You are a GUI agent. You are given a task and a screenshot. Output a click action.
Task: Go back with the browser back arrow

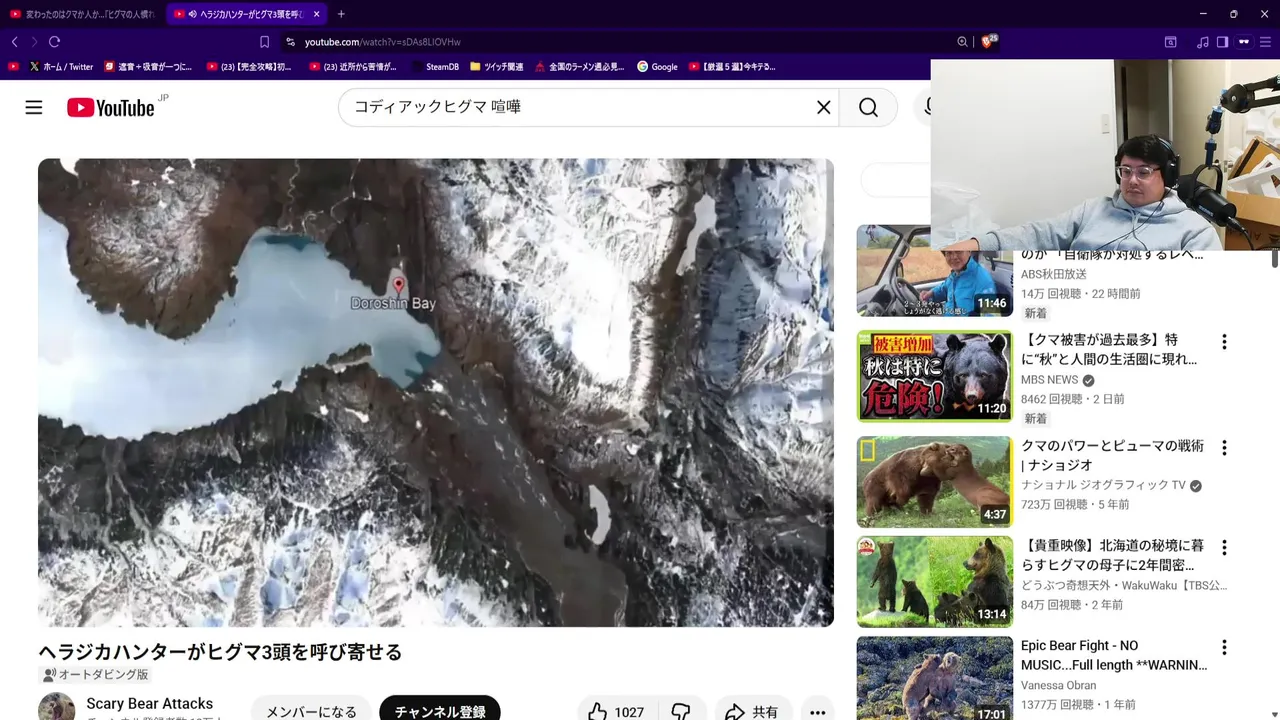coord(14,42)
